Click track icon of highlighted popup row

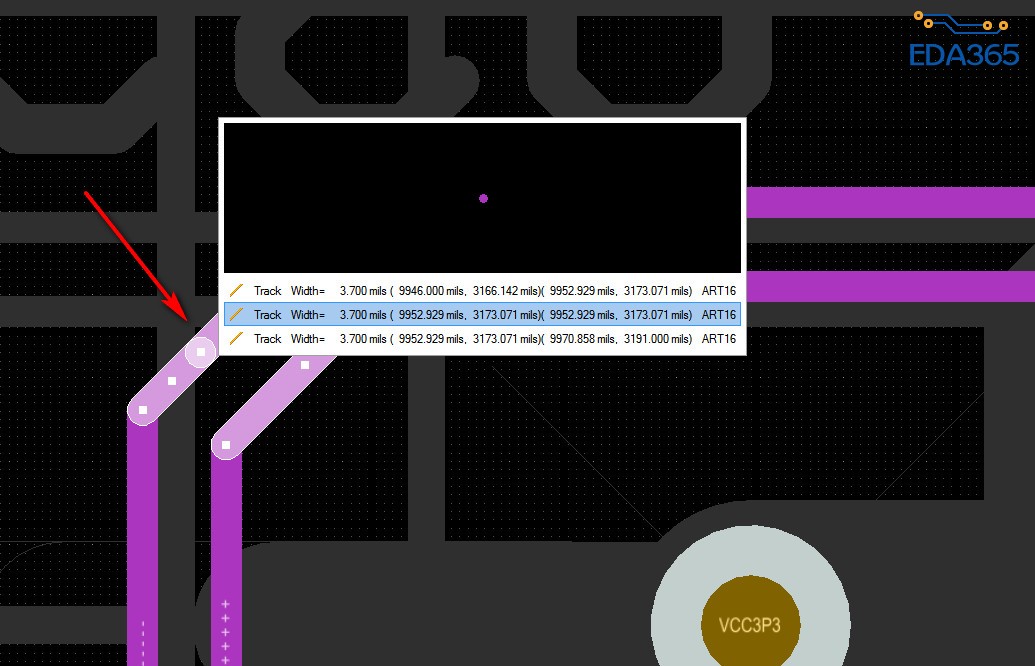(x=236, y=315)
